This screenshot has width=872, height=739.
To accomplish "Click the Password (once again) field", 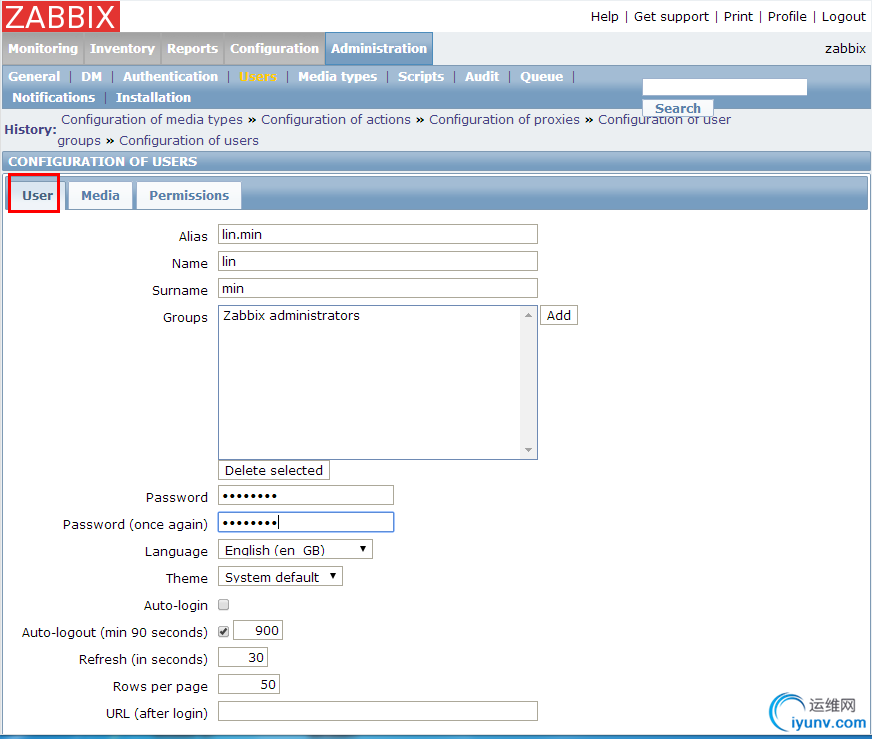I will [306, 522].
